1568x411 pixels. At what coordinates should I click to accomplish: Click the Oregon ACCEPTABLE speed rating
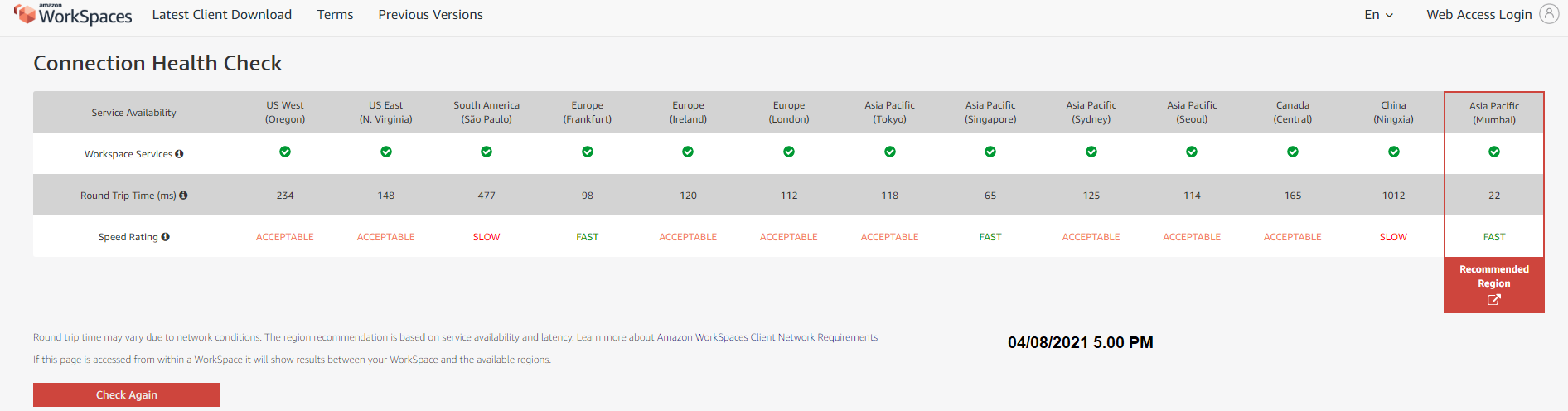click(285, 237)
